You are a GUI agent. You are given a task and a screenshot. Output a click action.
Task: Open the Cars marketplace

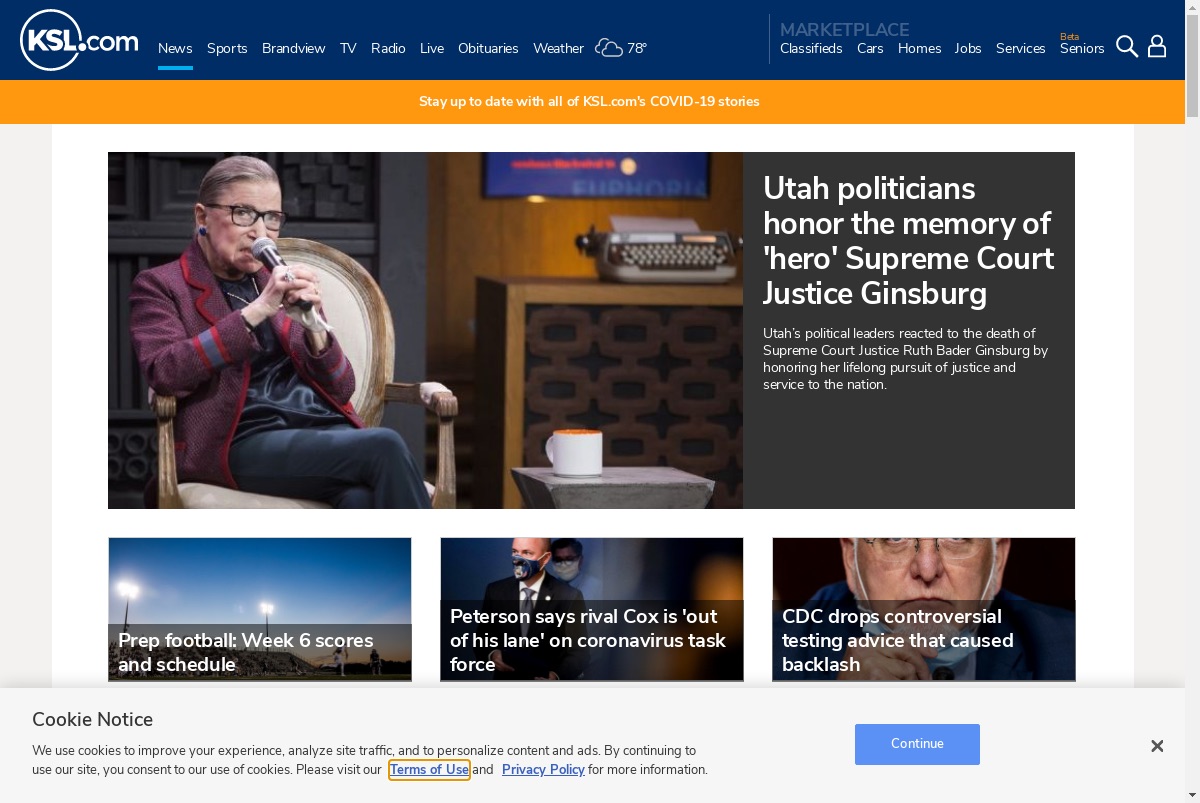click(x=870, y=48)
